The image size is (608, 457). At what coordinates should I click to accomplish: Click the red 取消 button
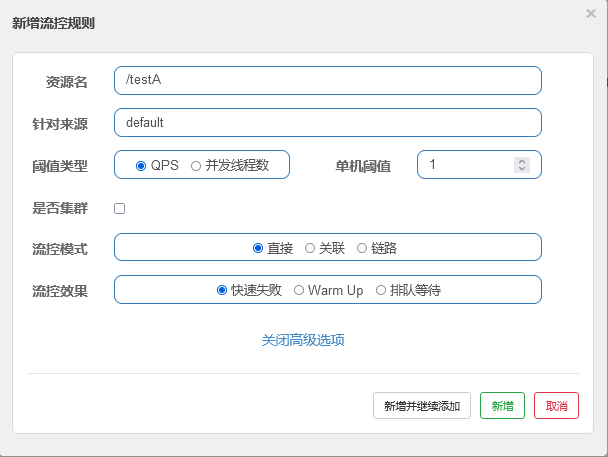click(x=556, y=406)
